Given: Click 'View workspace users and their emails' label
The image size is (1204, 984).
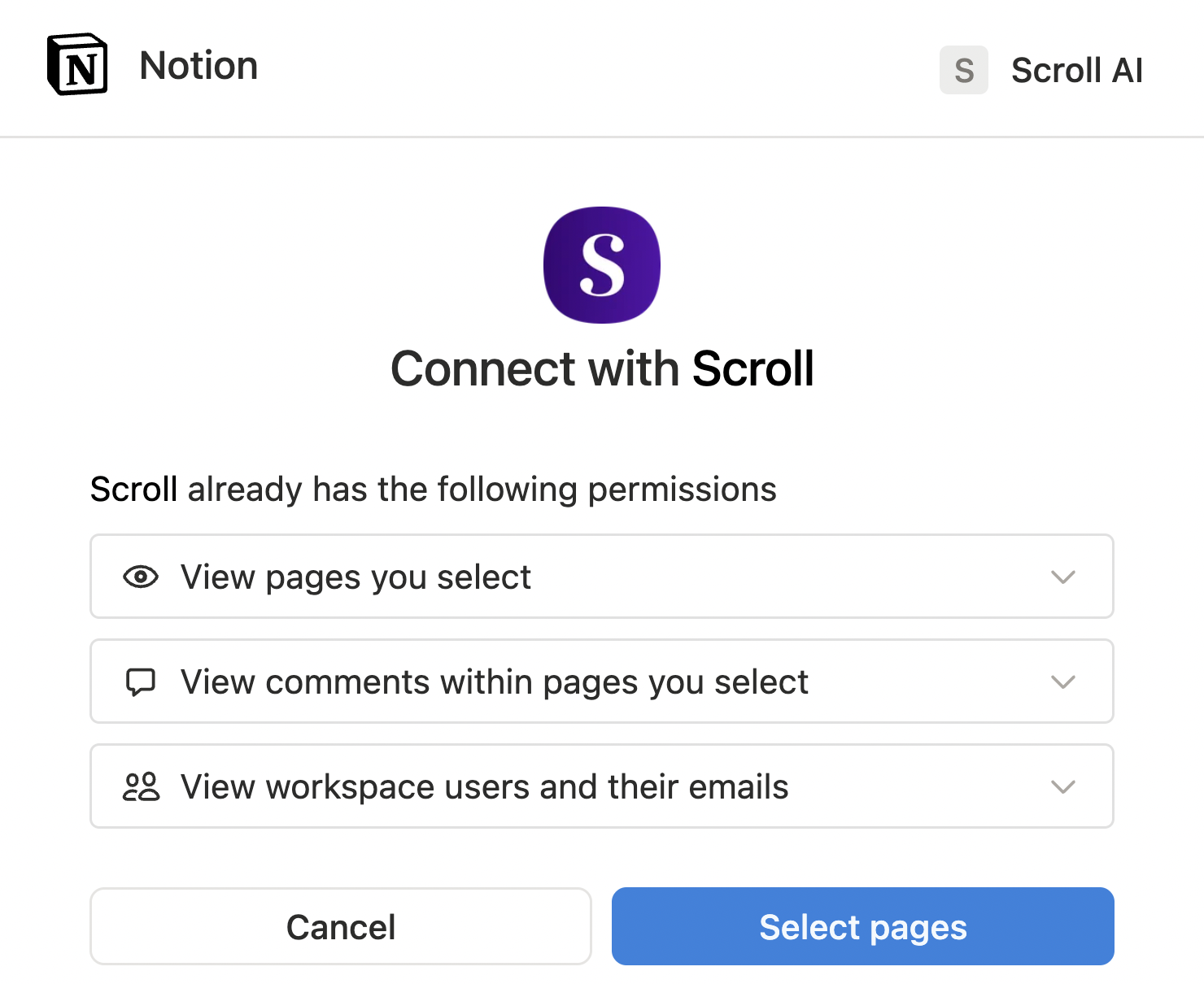Looking at the screenshot, I should [x=484, y=787].
